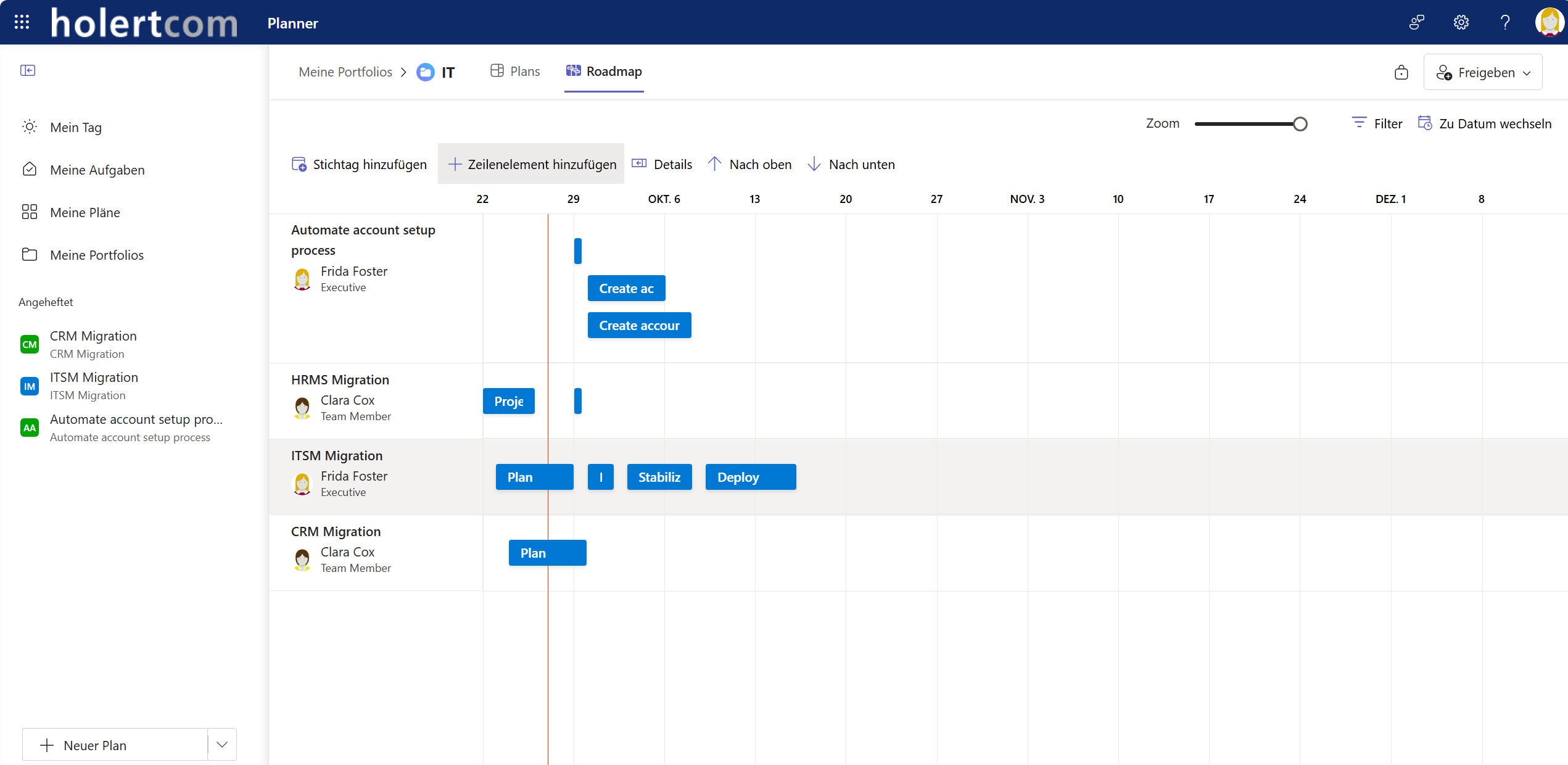Viewport: 1568px width, 765px height.
Task: Open the Filter options
Action: pos(1377,123)
